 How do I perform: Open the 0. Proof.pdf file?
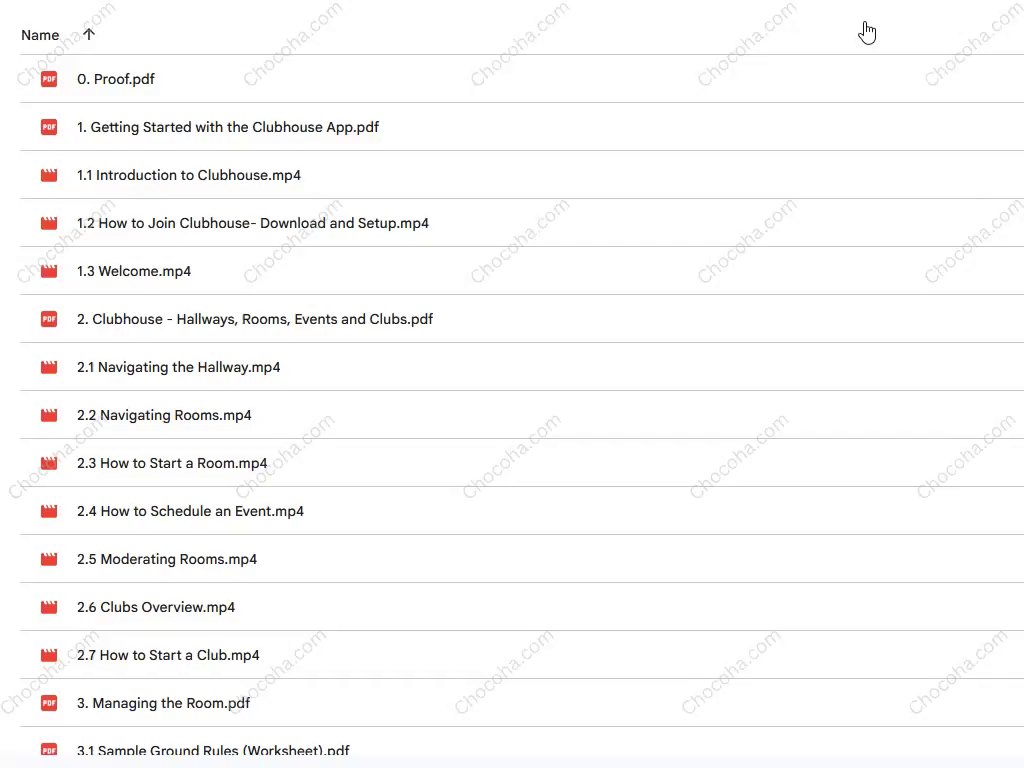116,79
